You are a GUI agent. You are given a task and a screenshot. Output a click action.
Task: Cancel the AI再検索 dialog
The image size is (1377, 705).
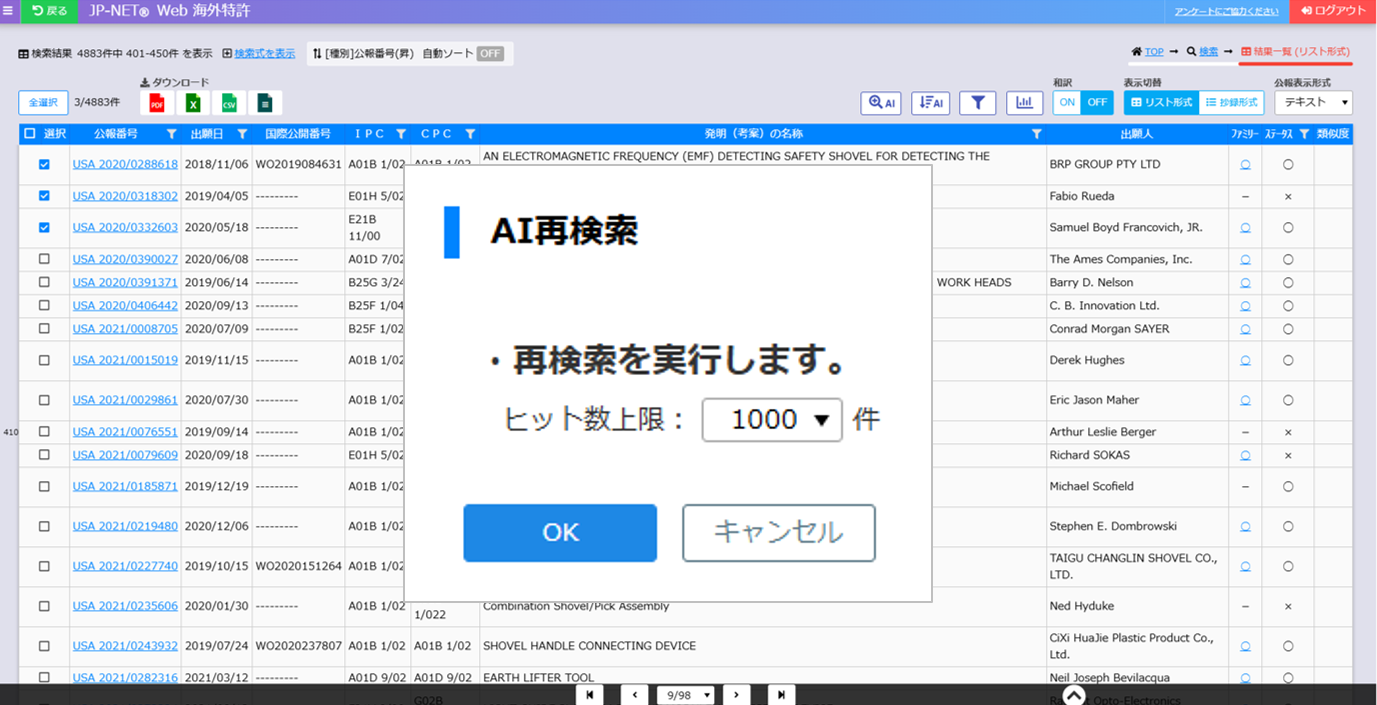[779, 533]
